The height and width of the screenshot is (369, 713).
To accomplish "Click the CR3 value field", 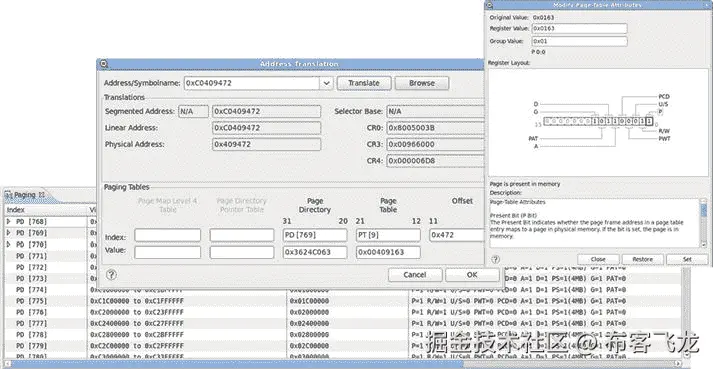I will click(435, 144).
